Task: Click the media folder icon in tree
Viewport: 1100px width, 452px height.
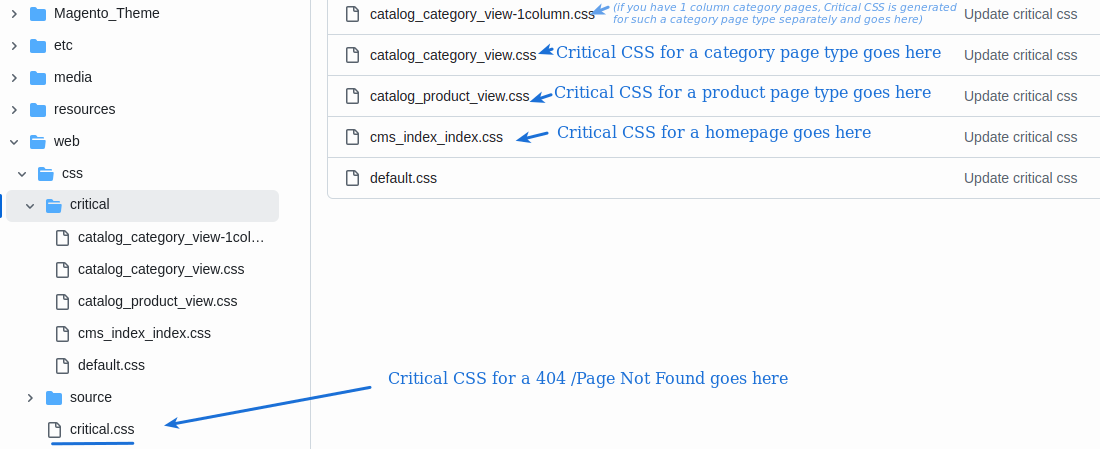Action: [38, 78]
